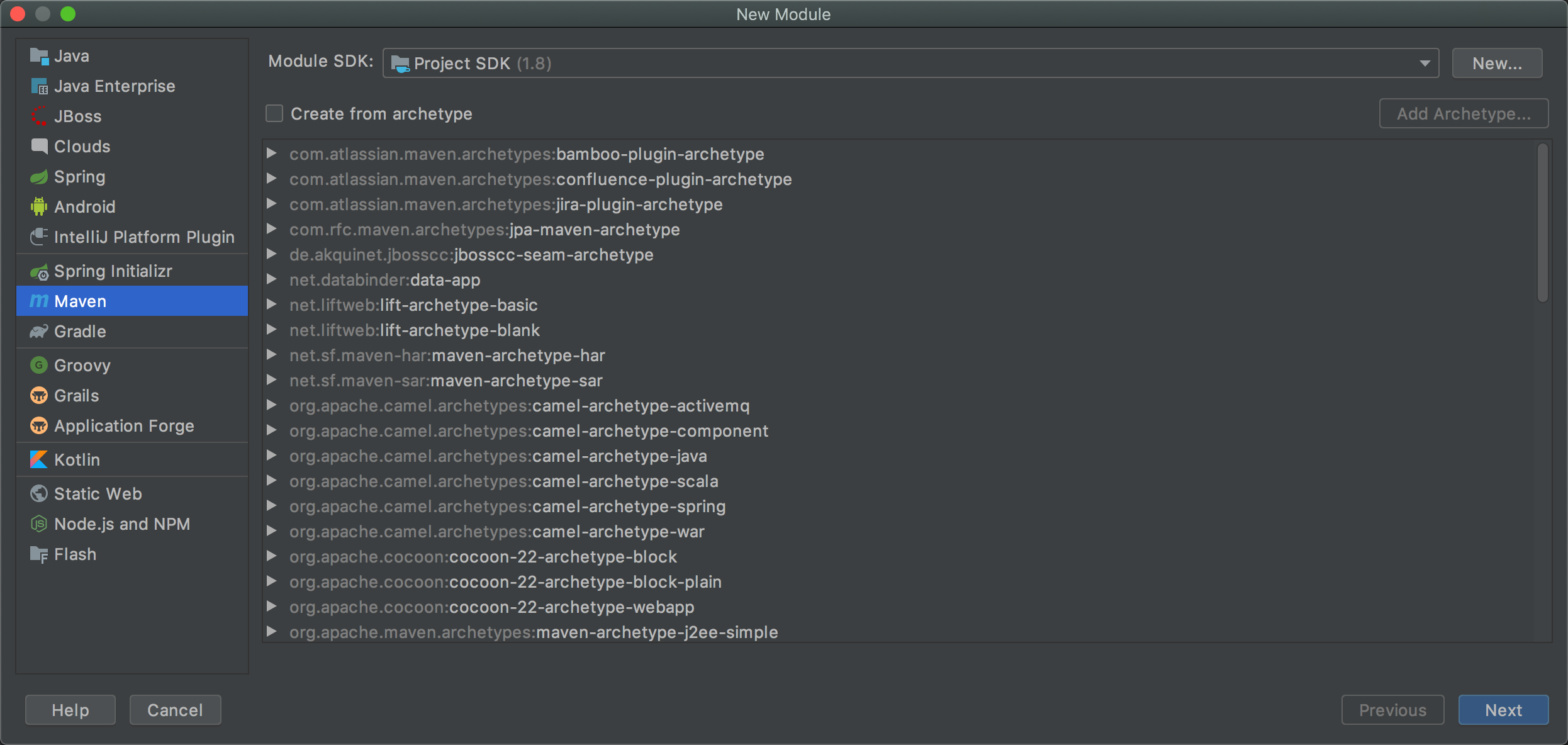This screenshot has width=1568, height=745.
Task: Click the New... SDK button
Action: 1496,64
